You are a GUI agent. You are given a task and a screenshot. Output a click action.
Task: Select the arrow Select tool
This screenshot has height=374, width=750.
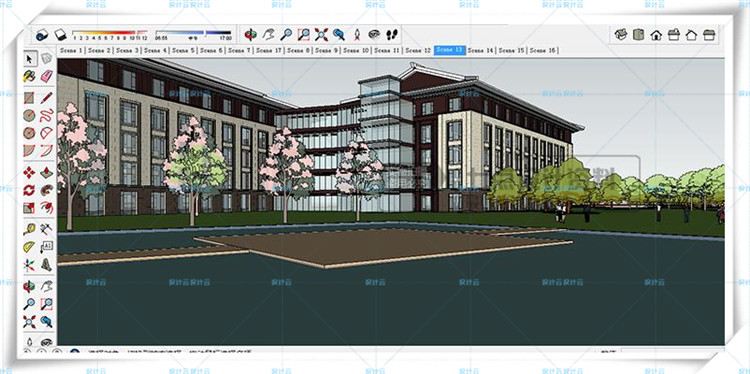point(29,59)
